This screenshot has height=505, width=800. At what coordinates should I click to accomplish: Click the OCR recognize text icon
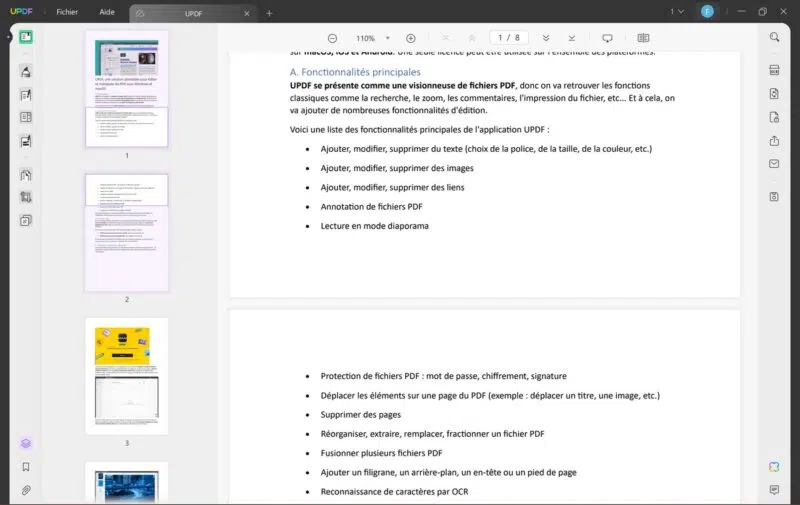pyautogui.click(x=774, y=71)
